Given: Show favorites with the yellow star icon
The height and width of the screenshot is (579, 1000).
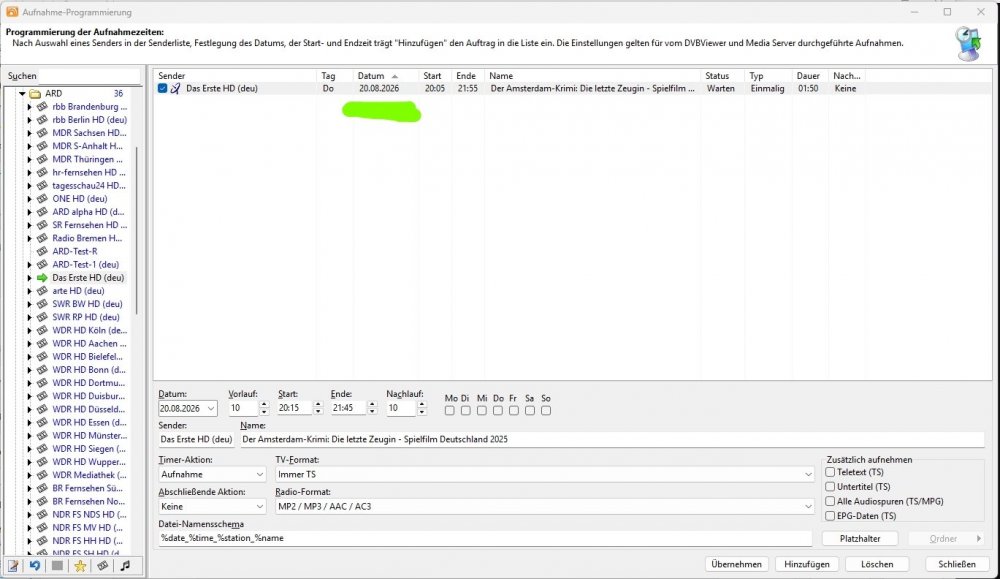Looking at the screenshot, I should coord(80,566).
